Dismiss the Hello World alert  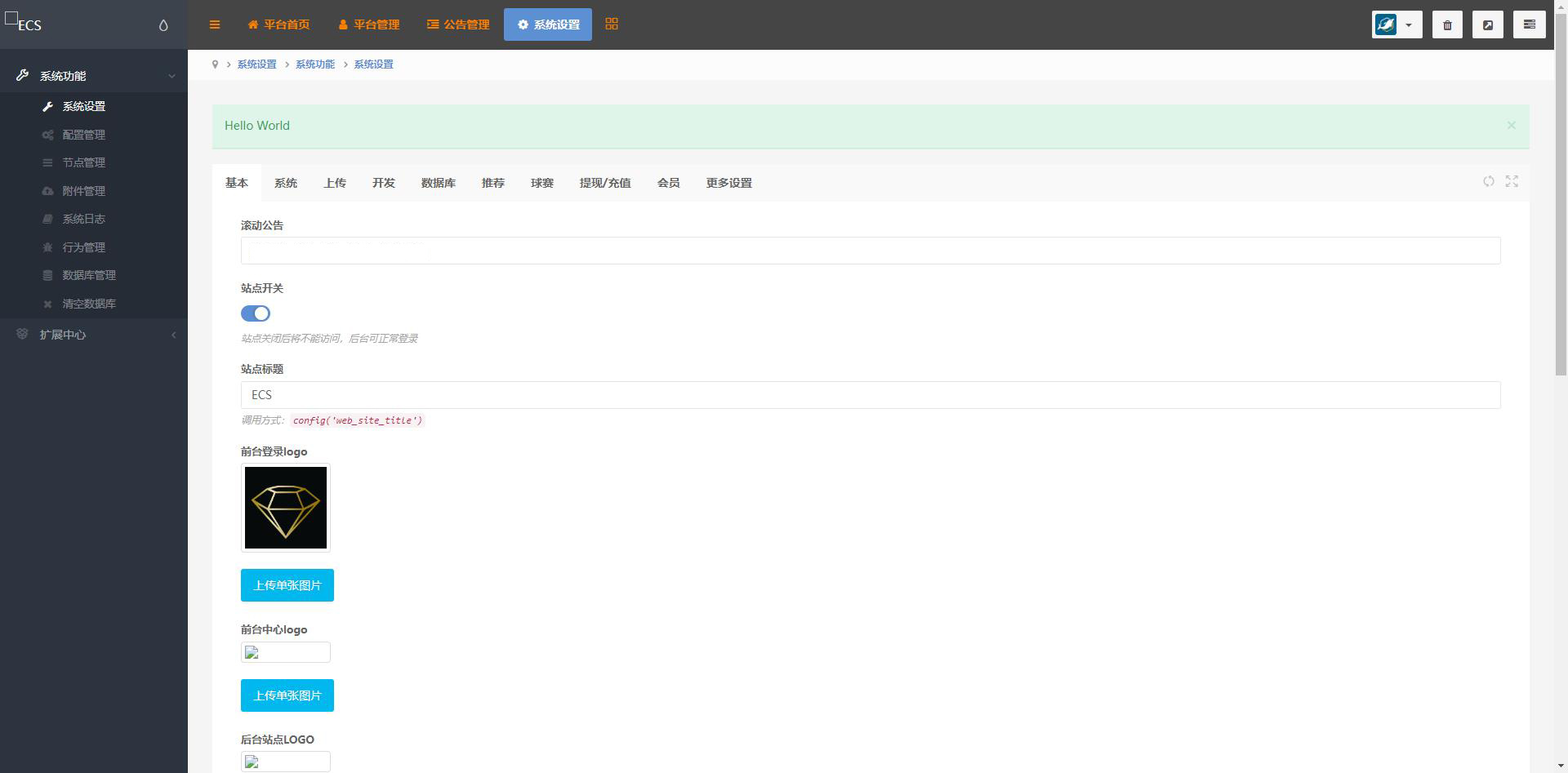click(1511, 125)
